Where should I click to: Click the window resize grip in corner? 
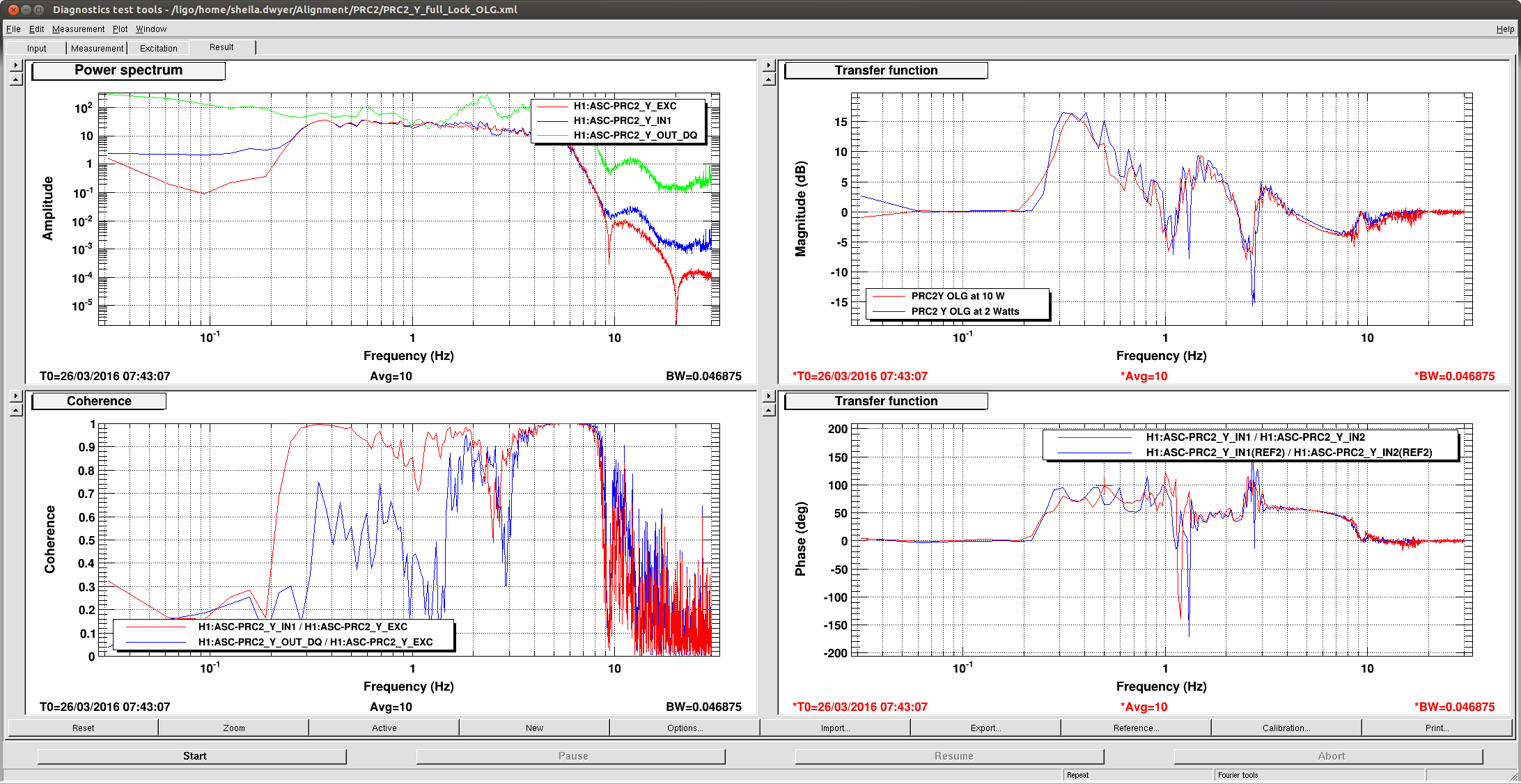pos(1514,776)
